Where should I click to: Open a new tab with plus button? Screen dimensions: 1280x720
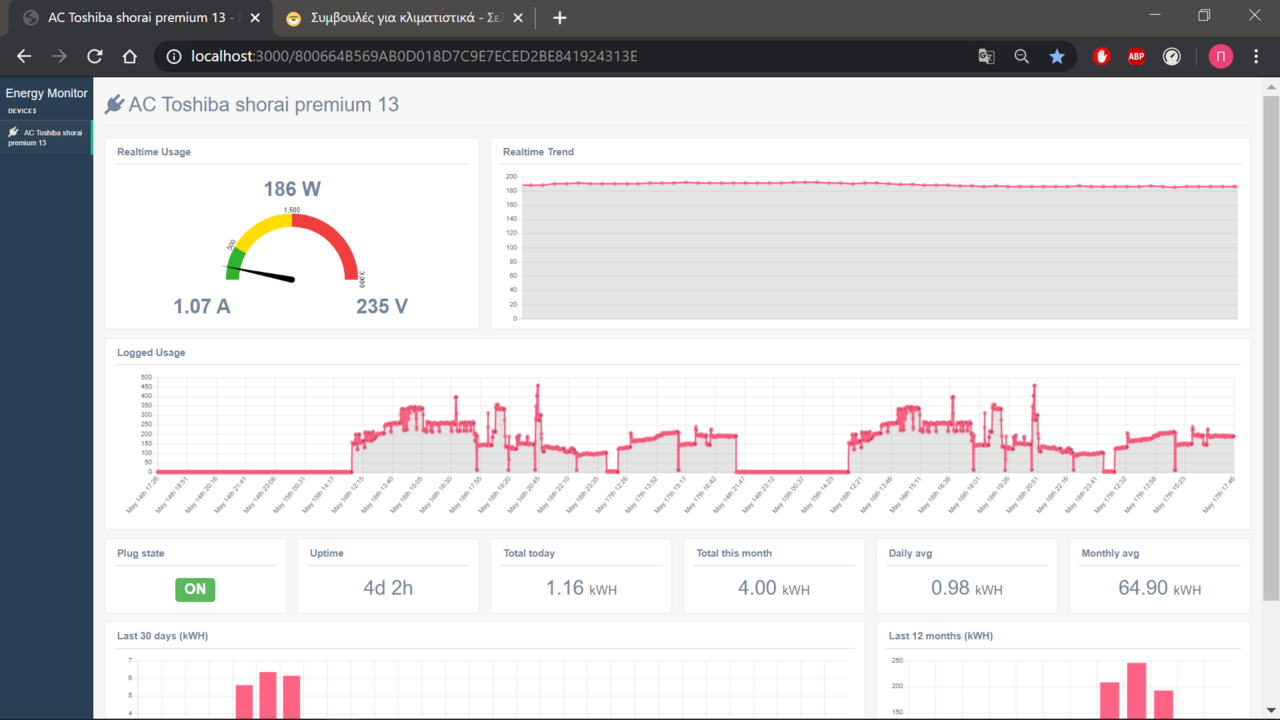[x=560, y=18]
